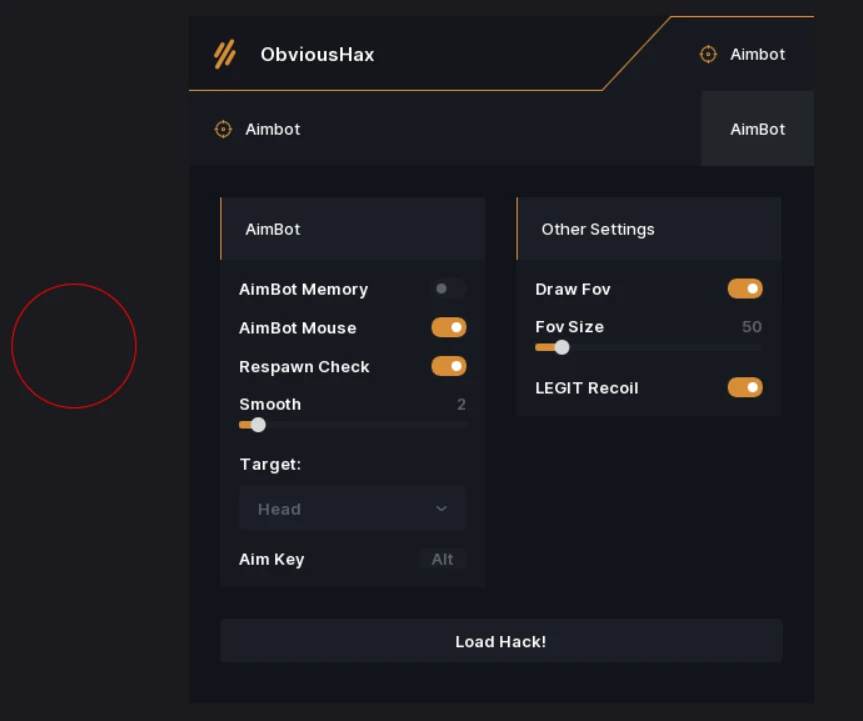
Task: Click the chevron arrow in the Target dropdown
Action: [x=441, y=509]
